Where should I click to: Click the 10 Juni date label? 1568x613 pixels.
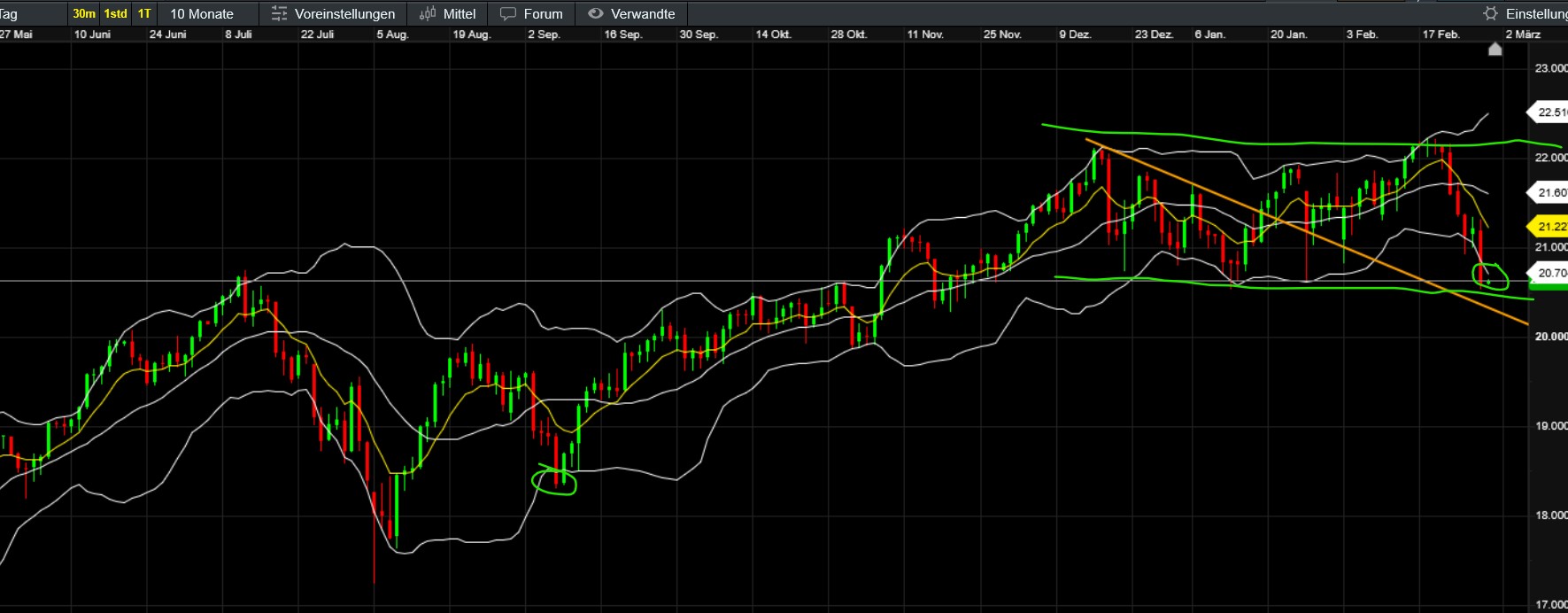[x=92, y=35]
